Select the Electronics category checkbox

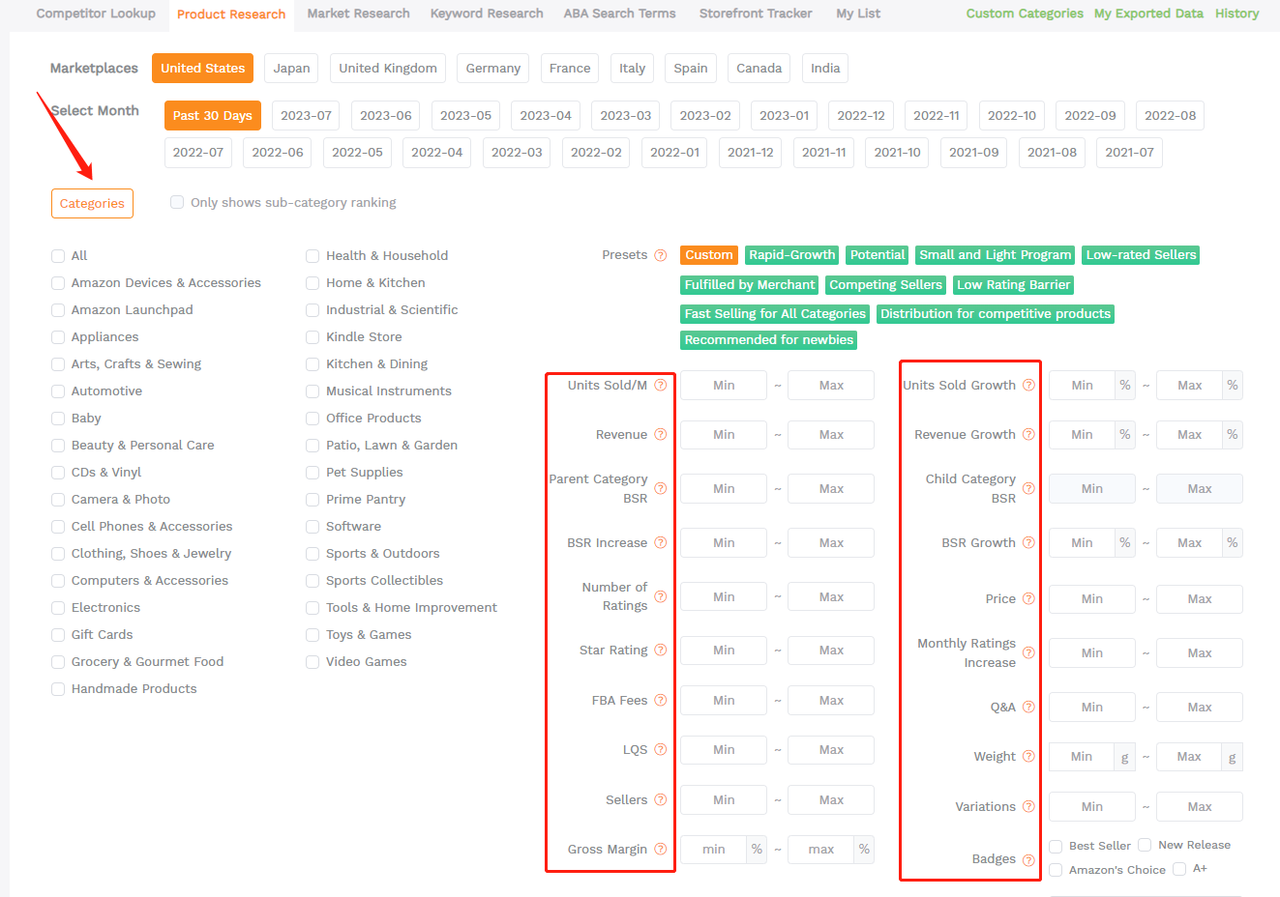click(x=58, y=607)
